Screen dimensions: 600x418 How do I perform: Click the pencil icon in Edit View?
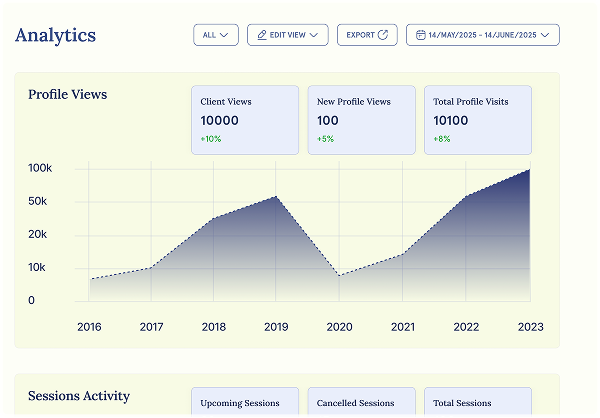261,35
